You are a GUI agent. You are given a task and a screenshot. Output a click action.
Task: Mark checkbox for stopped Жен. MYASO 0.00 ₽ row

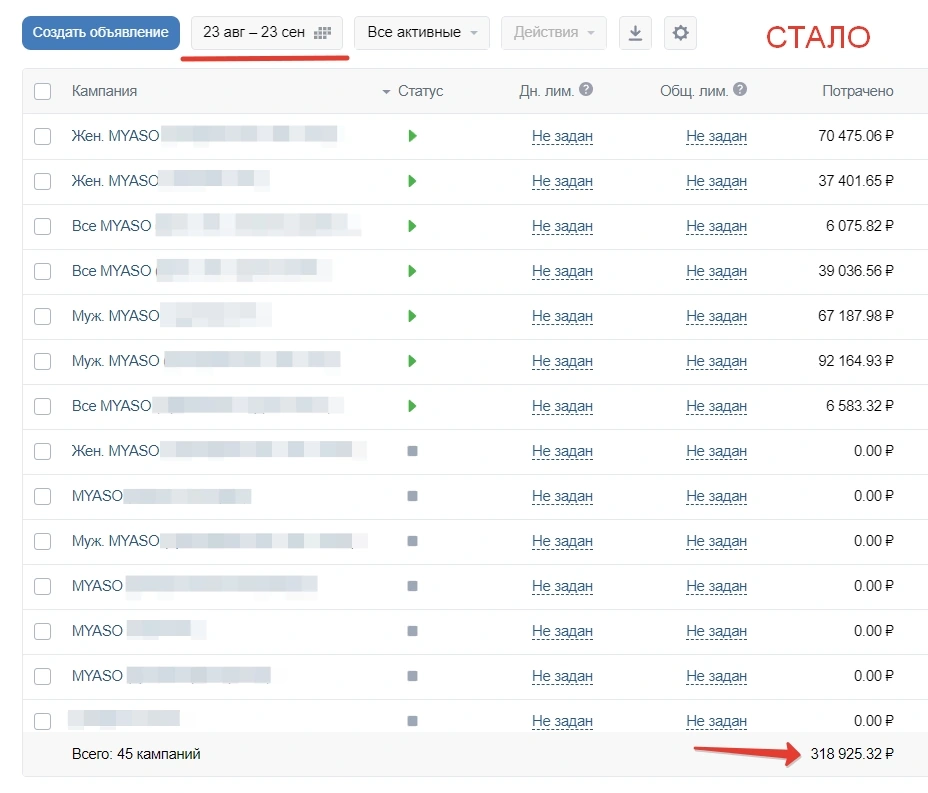[x=43, y=451]
